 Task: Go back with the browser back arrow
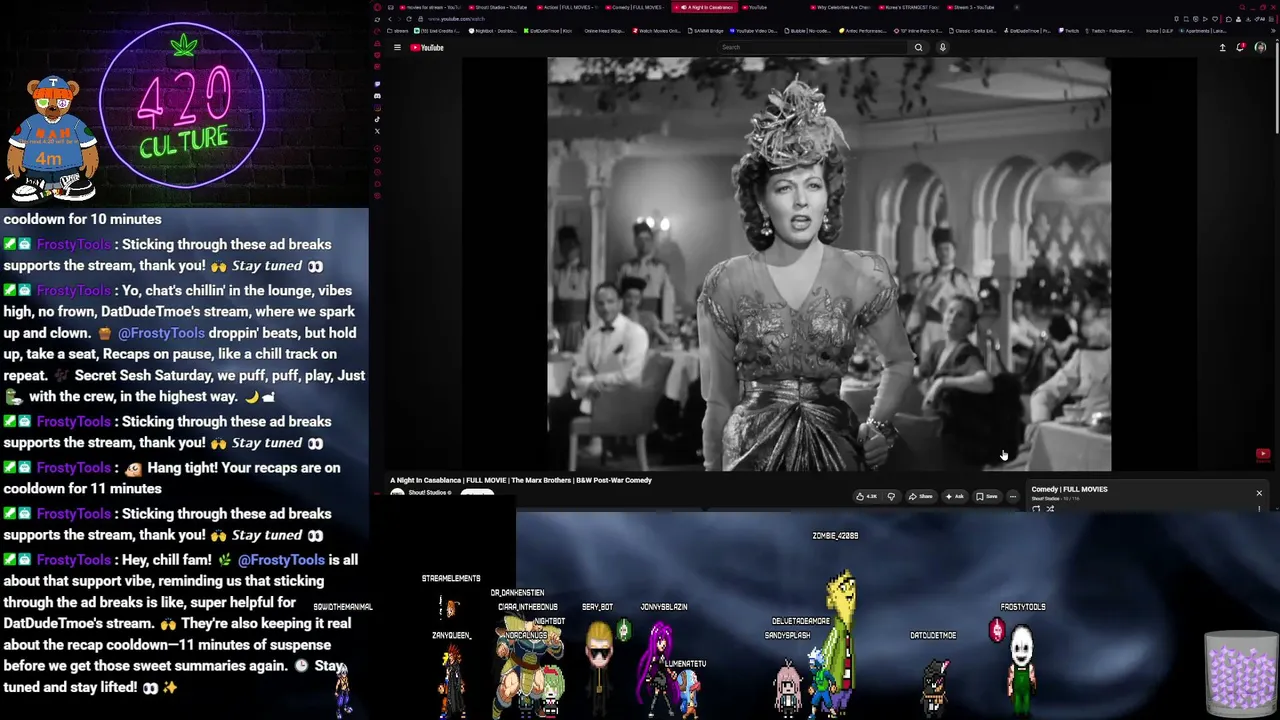pyautogui.click(x=390, y=19)
